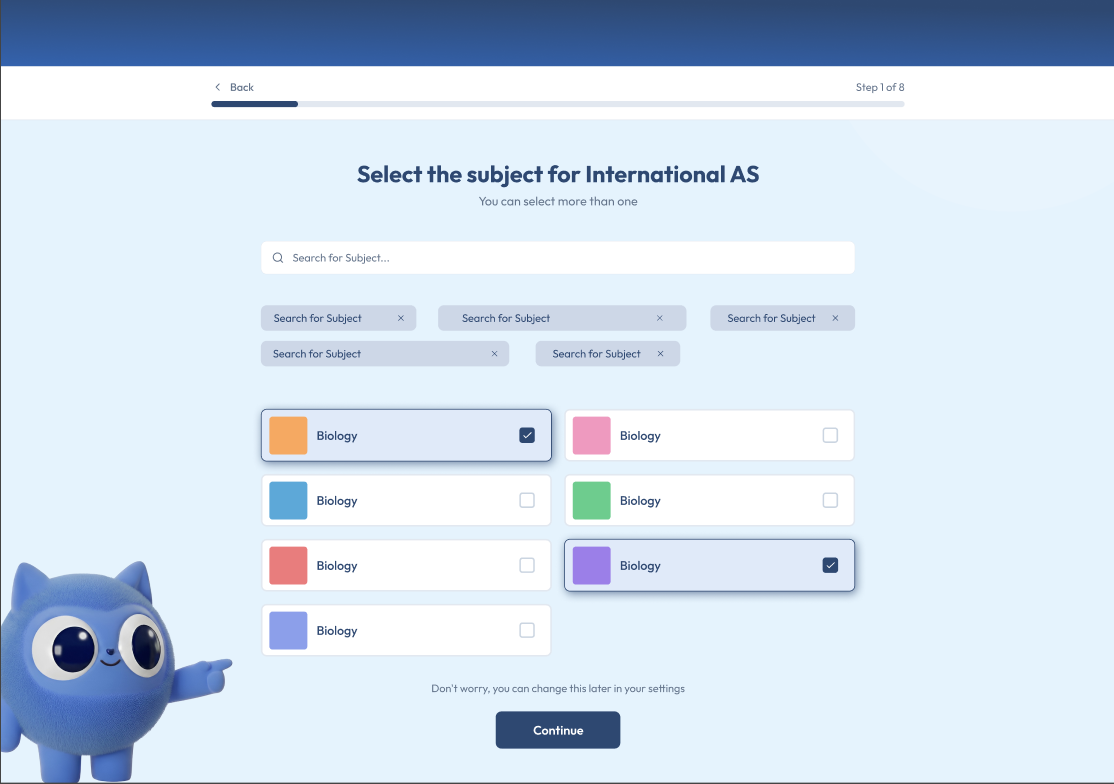Click the back chevron arrow icon
Viewport: 1114px width, 784px height.
(x=218, y=87)
